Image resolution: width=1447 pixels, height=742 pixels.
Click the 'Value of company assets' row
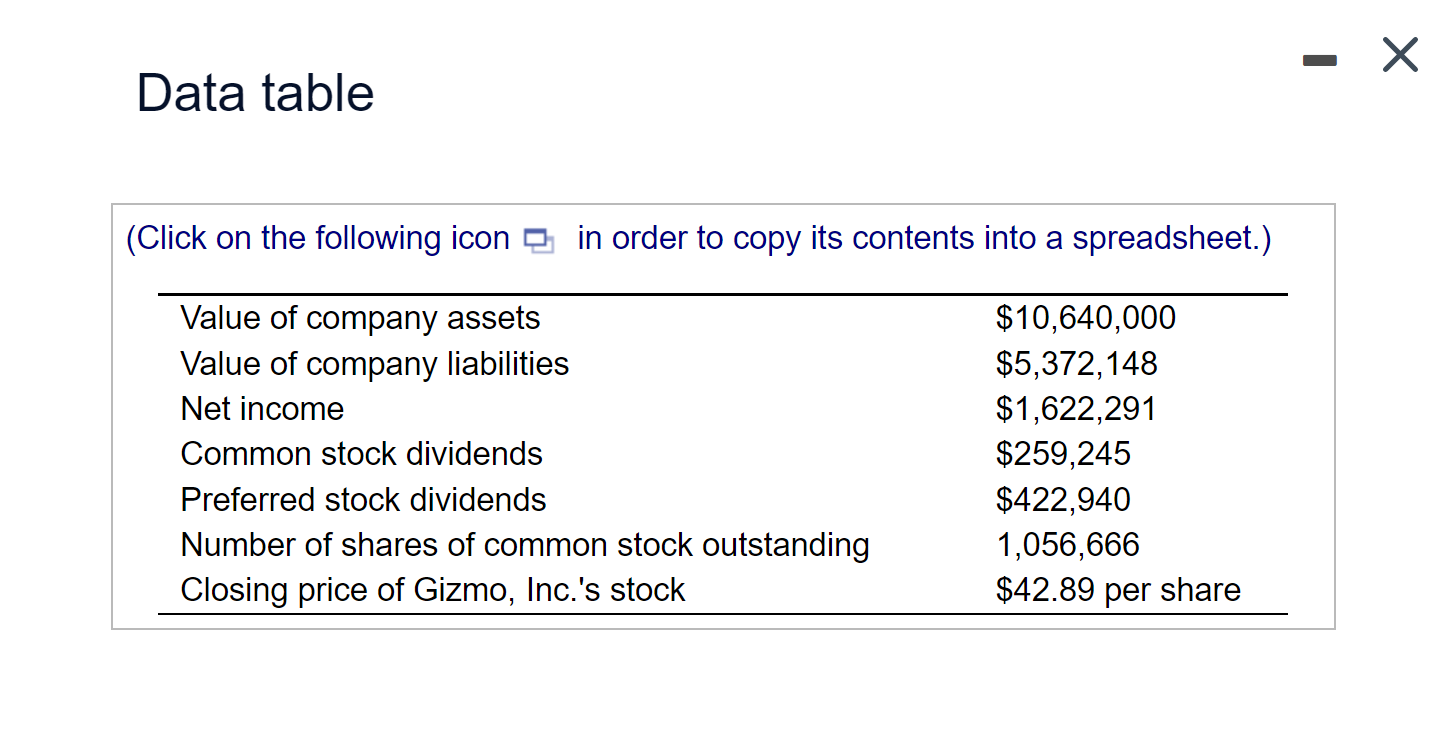click(x=360, y=318)
